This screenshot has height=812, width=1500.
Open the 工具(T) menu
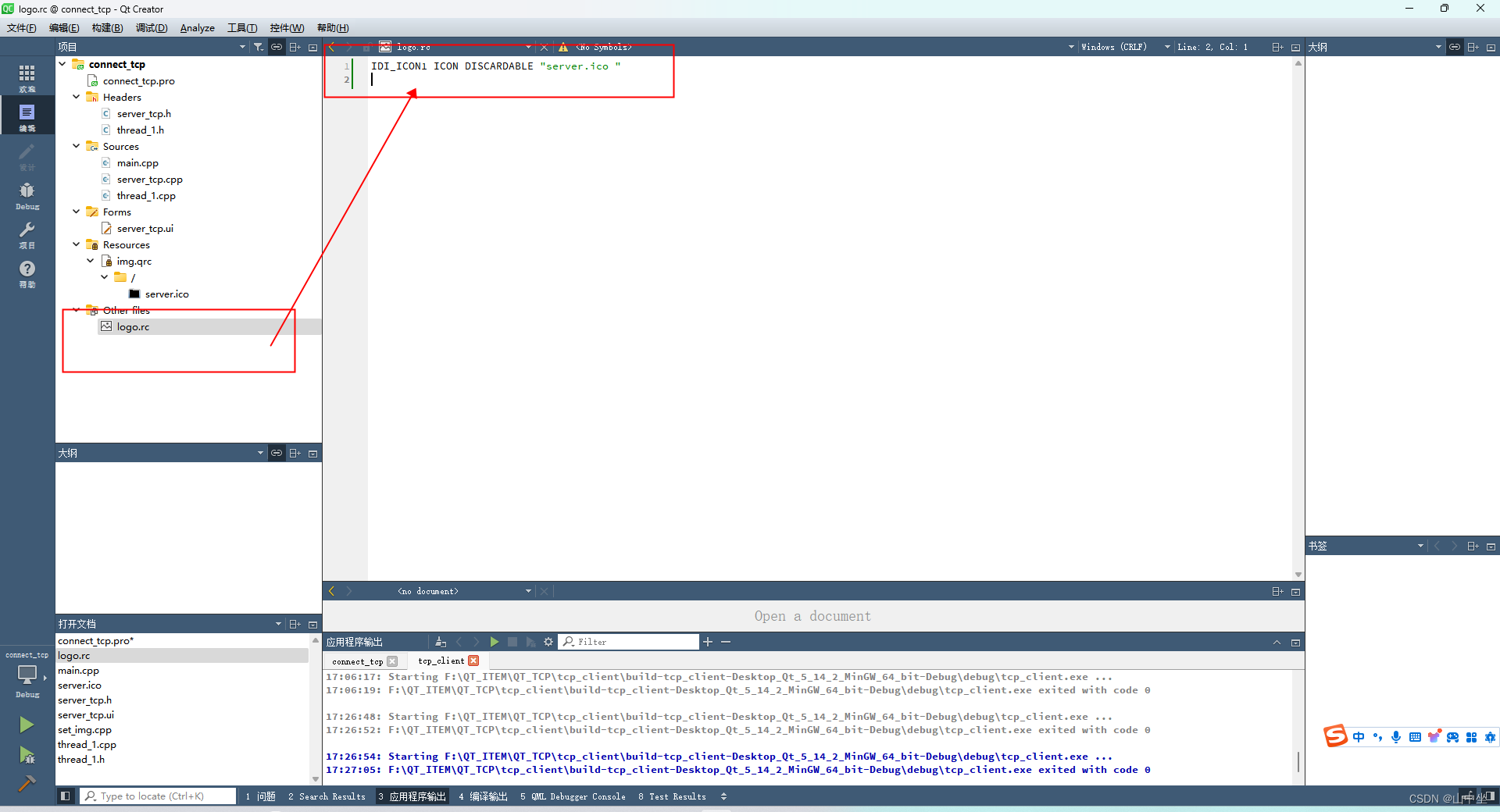pyautogui.click(x=242, y=28)
